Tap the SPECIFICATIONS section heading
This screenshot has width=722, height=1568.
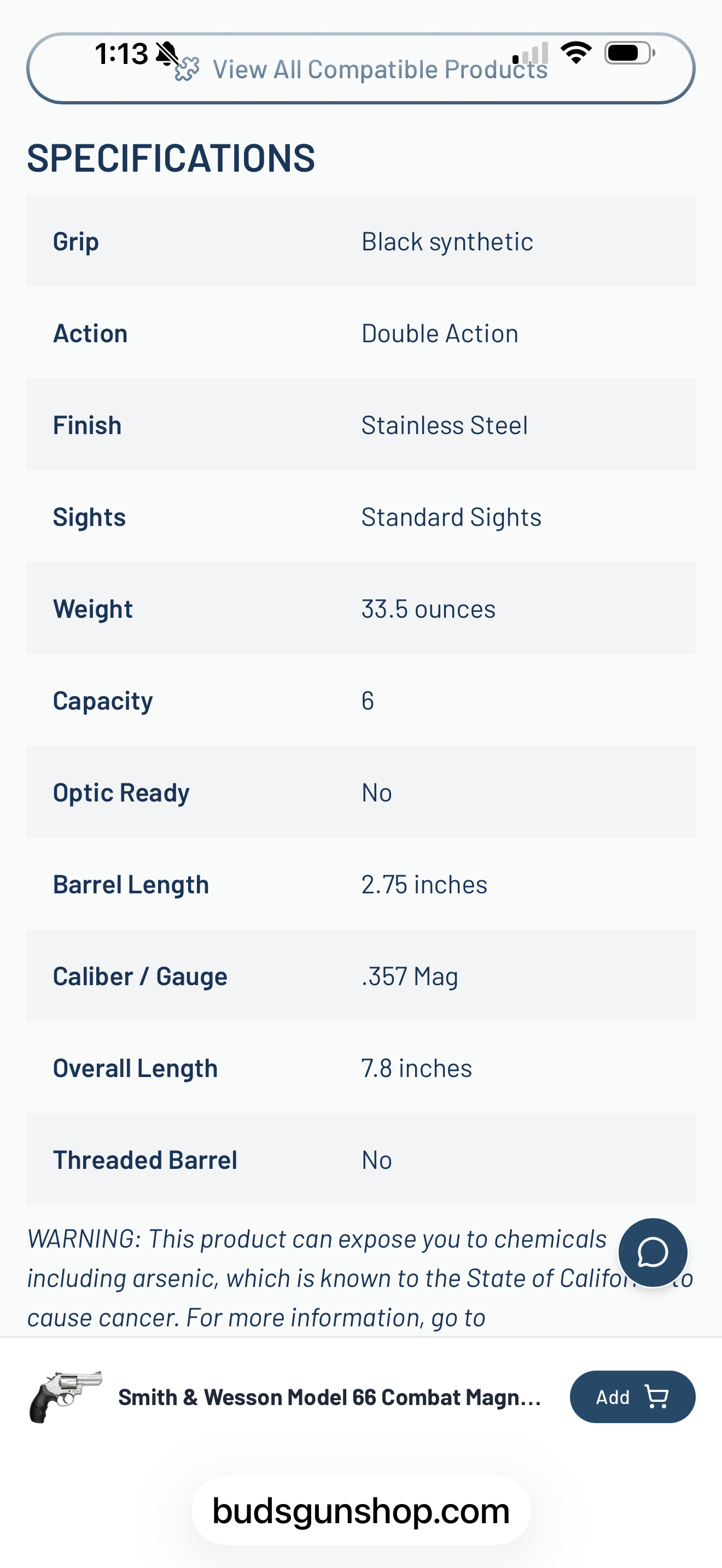click(x=171, y=158)
